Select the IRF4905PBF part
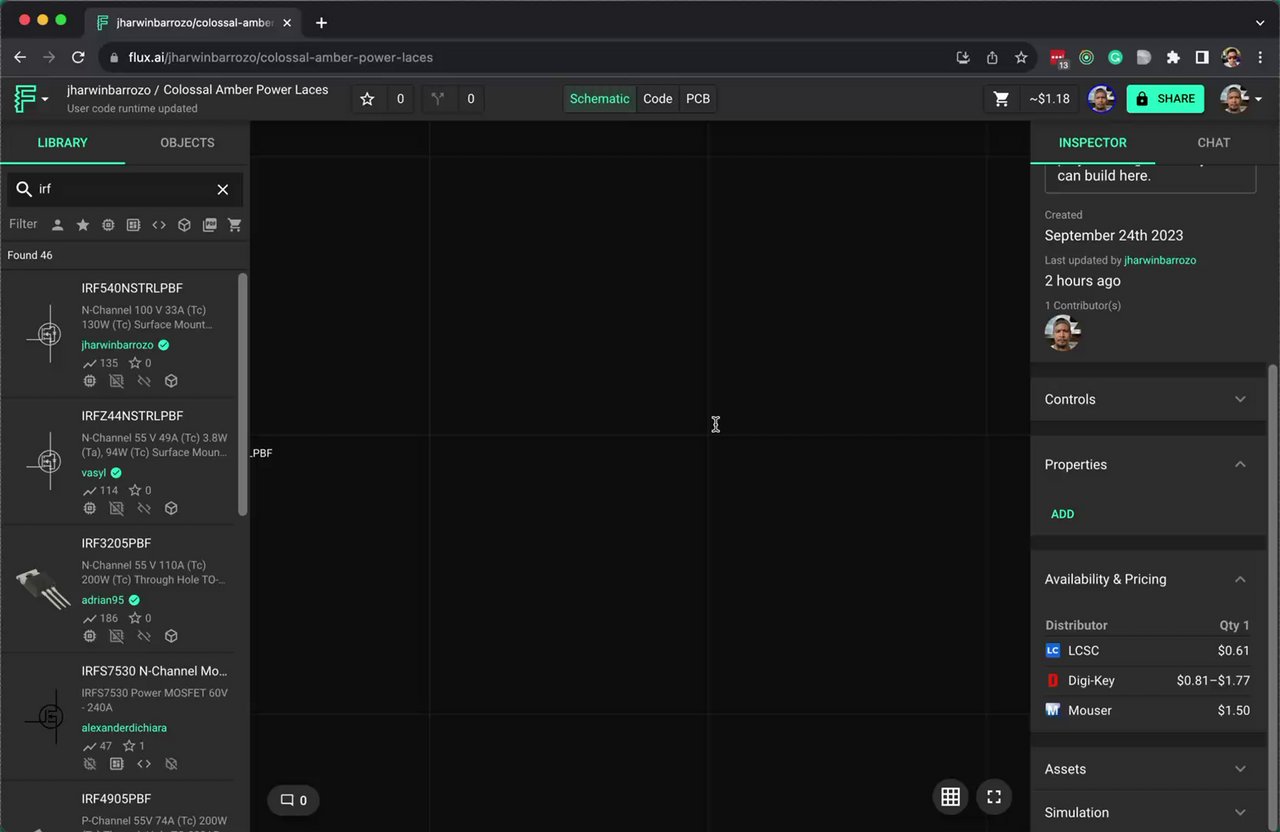 coord(116,799)
